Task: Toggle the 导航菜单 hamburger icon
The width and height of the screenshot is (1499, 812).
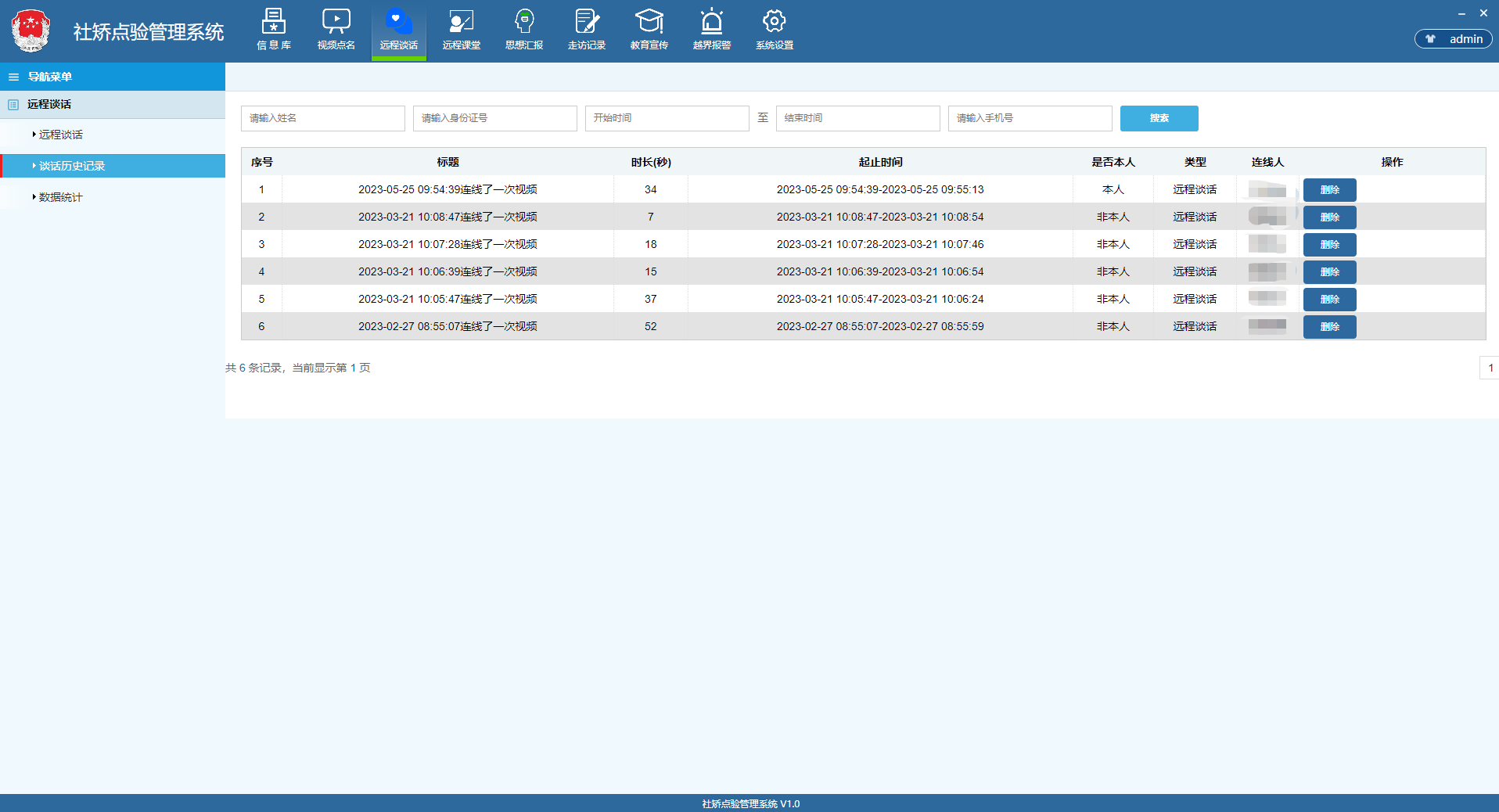Action: pos(13,77)
